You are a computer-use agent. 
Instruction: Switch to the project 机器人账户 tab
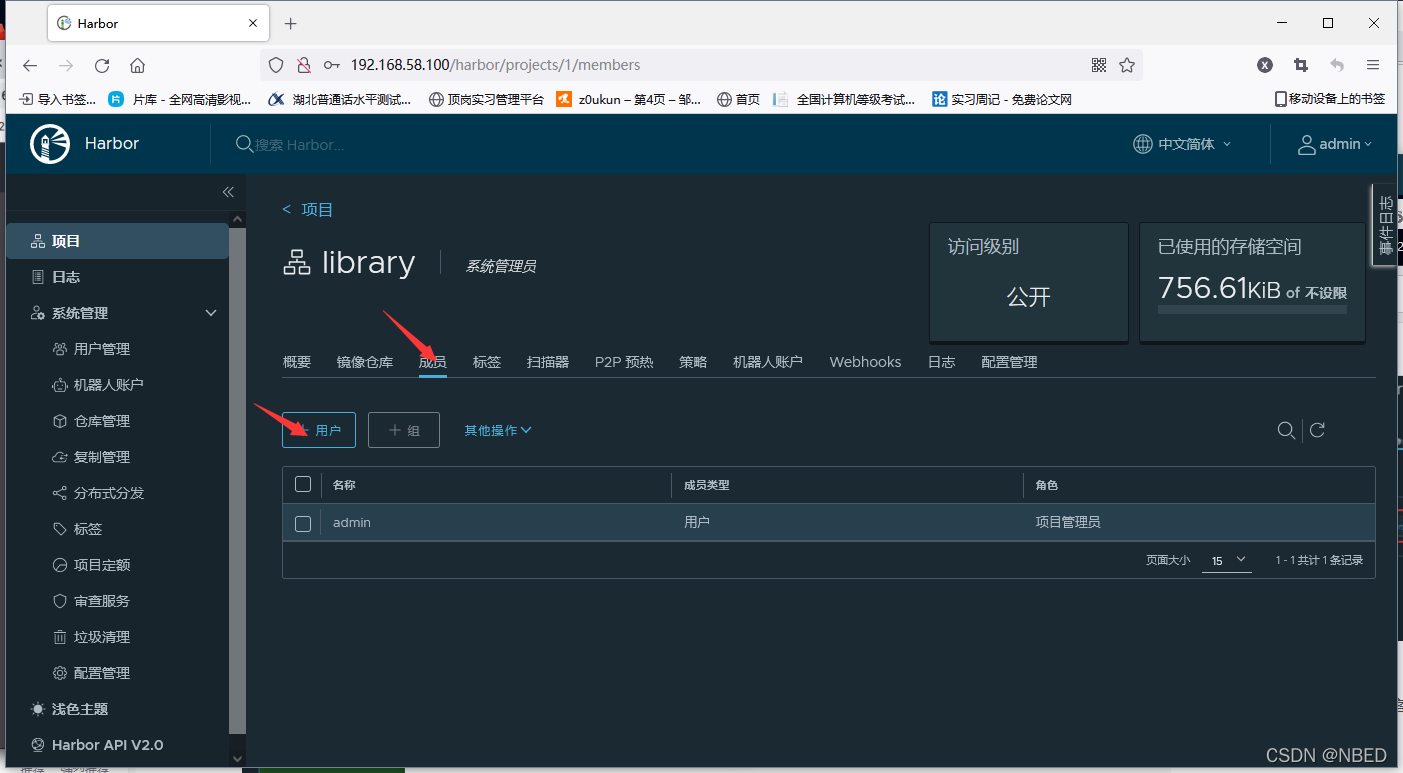[x=768, y=362]
